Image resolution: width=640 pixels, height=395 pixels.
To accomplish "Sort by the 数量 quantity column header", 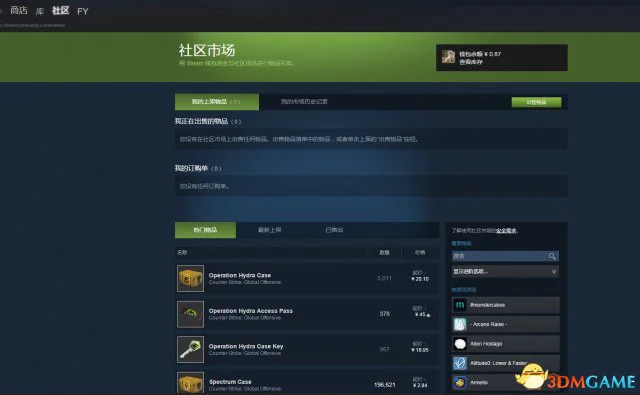I will (x=384, y=253).
